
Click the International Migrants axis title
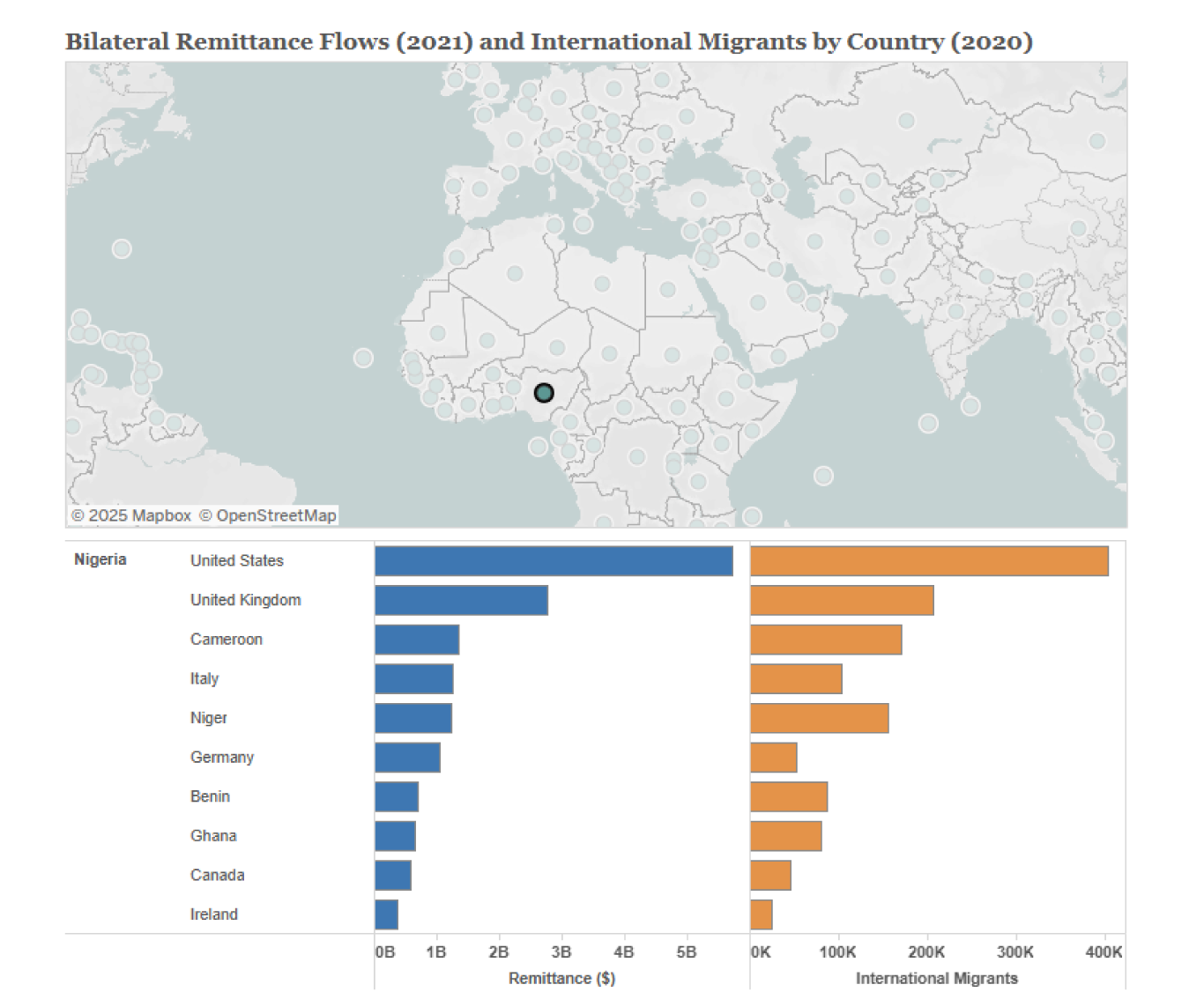click(938, 978)
